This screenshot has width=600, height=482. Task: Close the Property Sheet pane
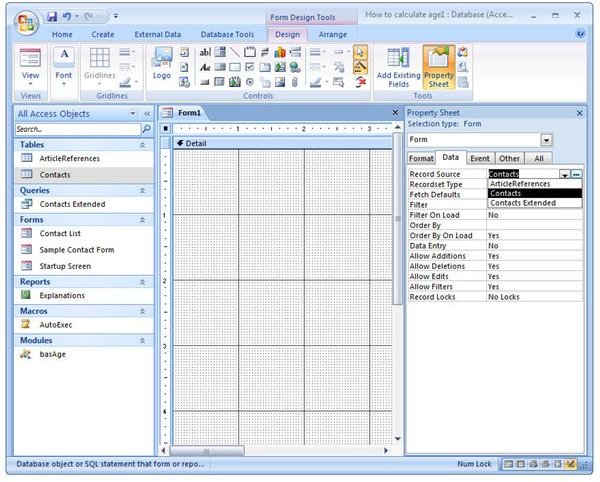click(580, 113)
